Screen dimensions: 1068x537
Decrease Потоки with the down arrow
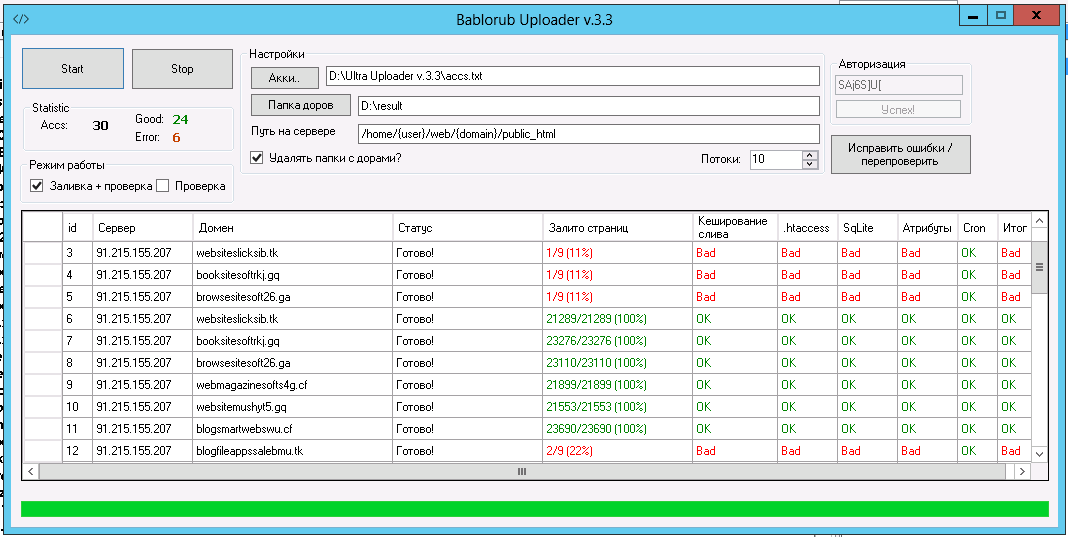pos(809,164)
